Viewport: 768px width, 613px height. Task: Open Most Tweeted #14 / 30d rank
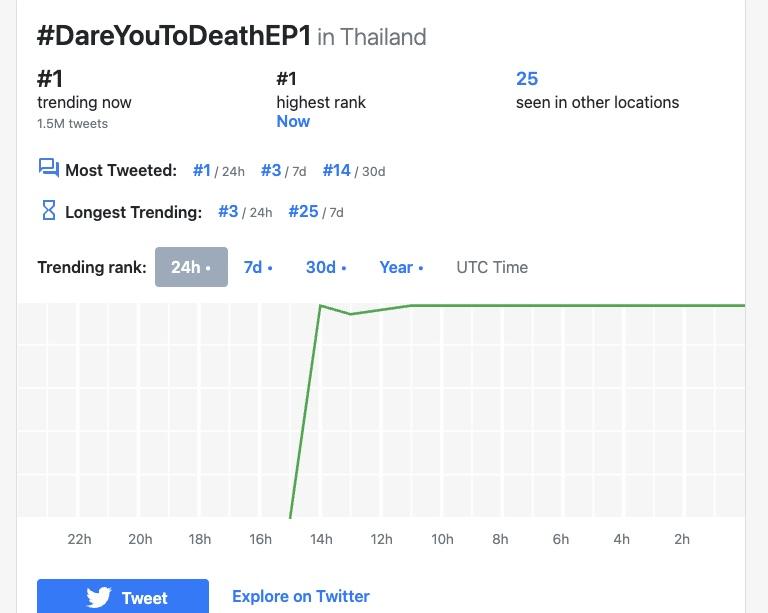click(337, 170)
